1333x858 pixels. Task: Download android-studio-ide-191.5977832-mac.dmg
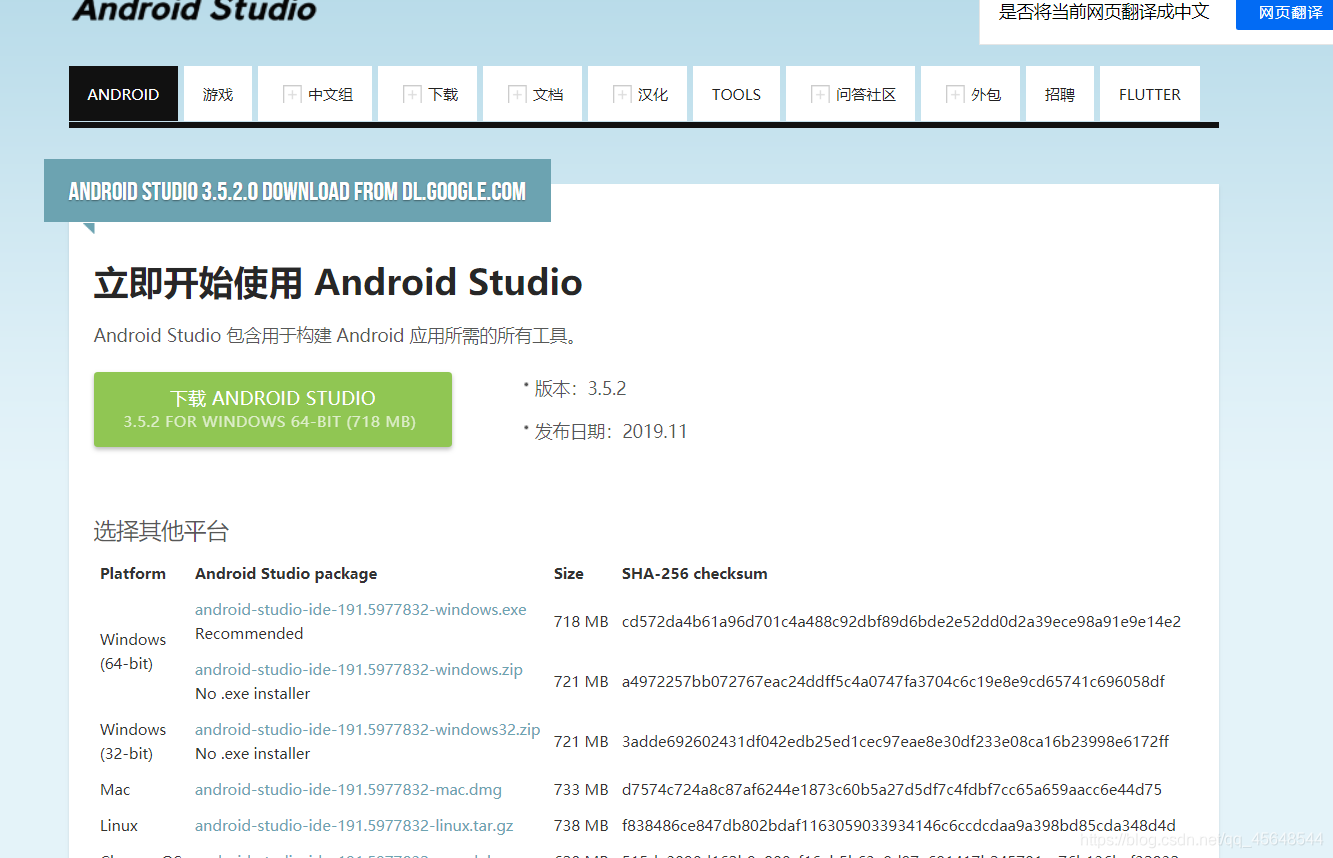[349, 790]
